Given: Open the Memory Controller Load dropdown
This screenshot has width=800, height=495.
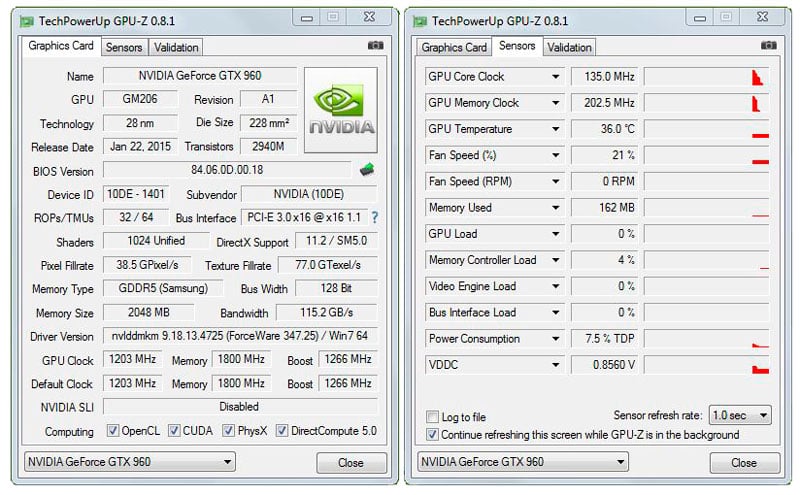Looking at the screenshot, I should (x=556, y=260).
